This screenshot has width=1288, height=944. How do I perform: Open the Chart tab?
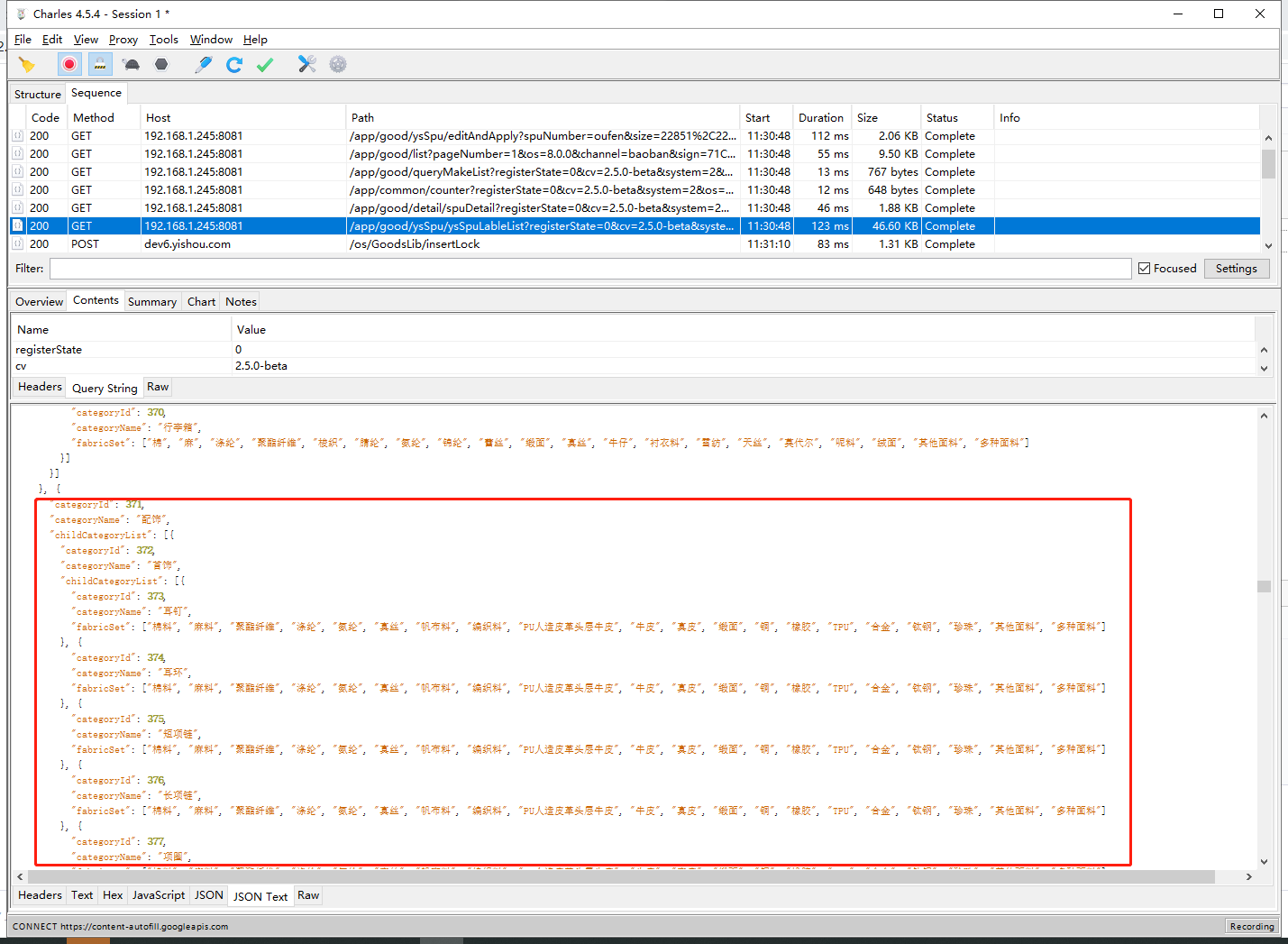[201, 302]
